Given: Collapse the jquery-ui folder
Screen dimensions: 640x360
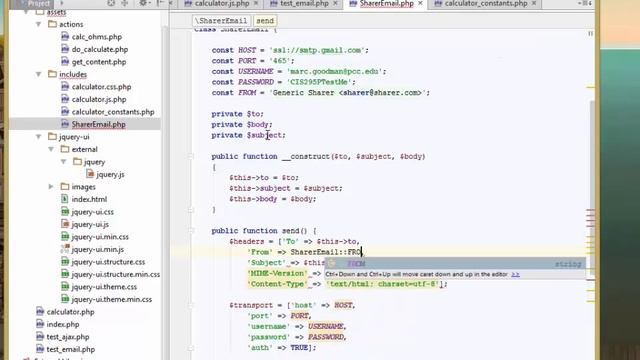Looking at the screenshot, I should coord(38,137).
